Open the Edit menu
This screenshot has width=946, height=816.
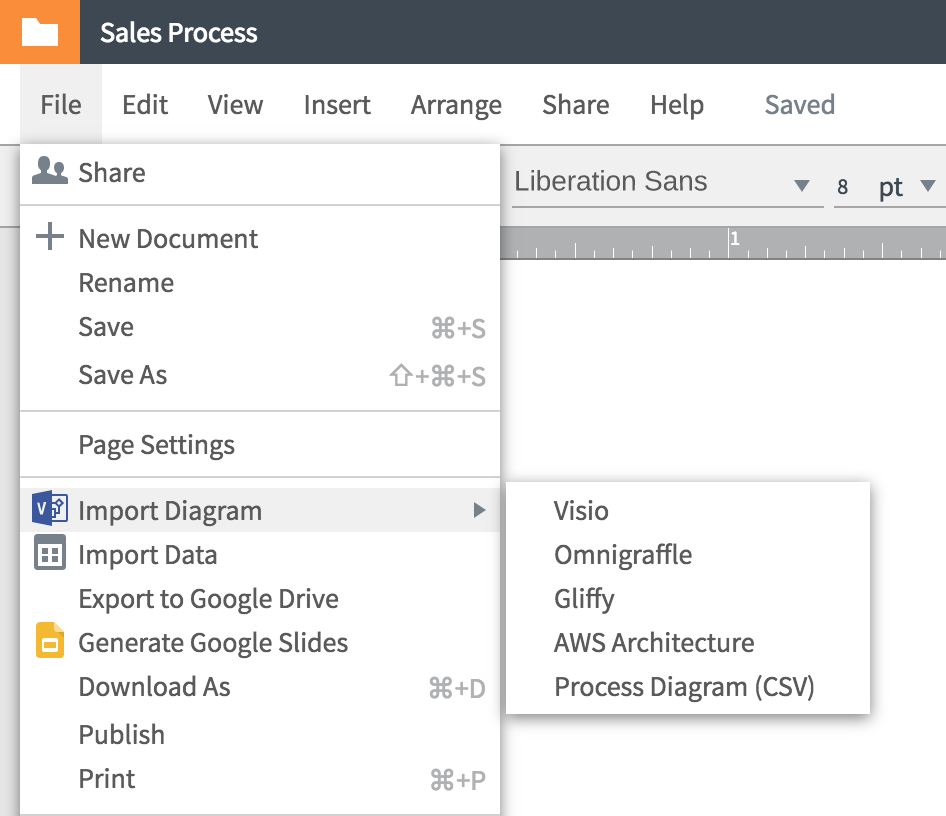click(x=145, y=105)
